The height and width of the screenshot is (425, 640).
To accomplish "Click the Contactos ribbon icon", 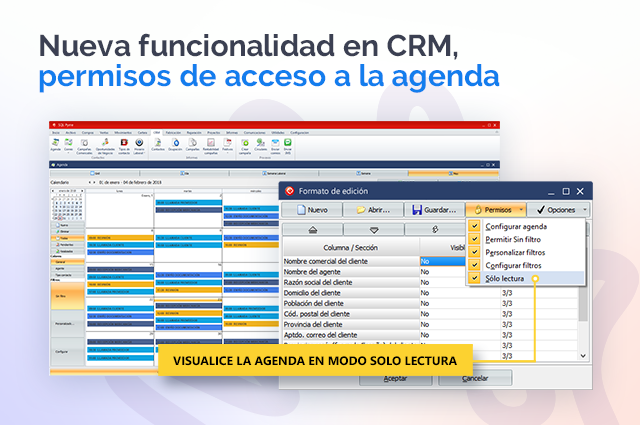I will [x=158, y=145].
